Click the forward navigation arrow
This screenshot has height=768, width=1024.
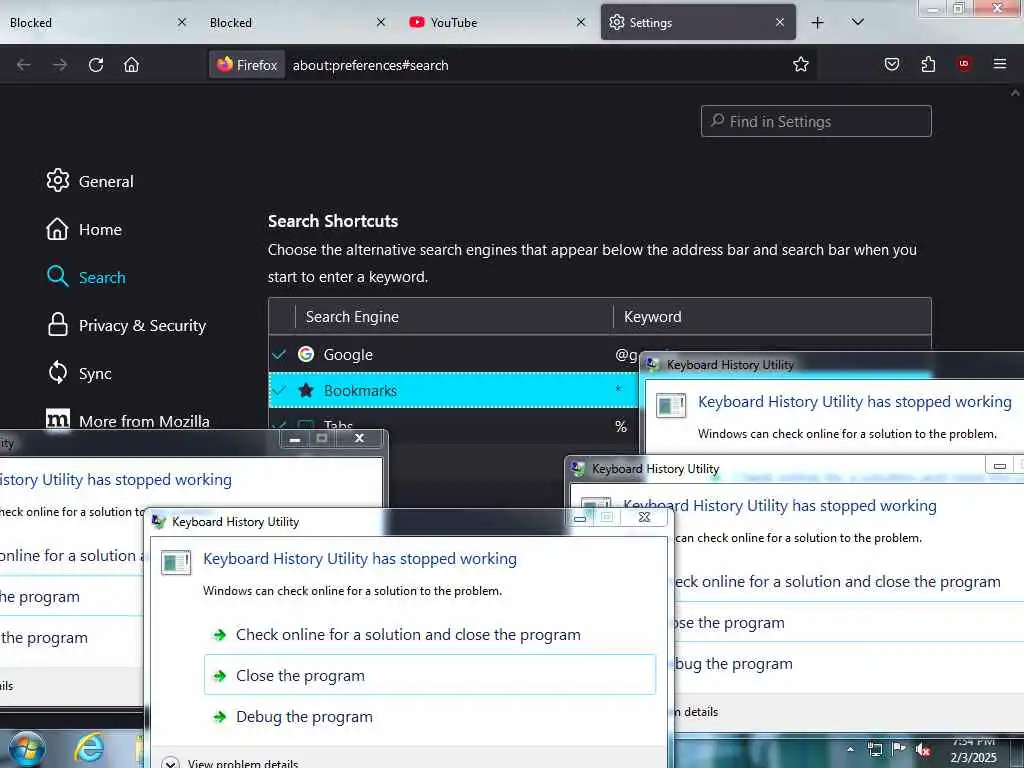pyautogui.click(x=59, y=65)
